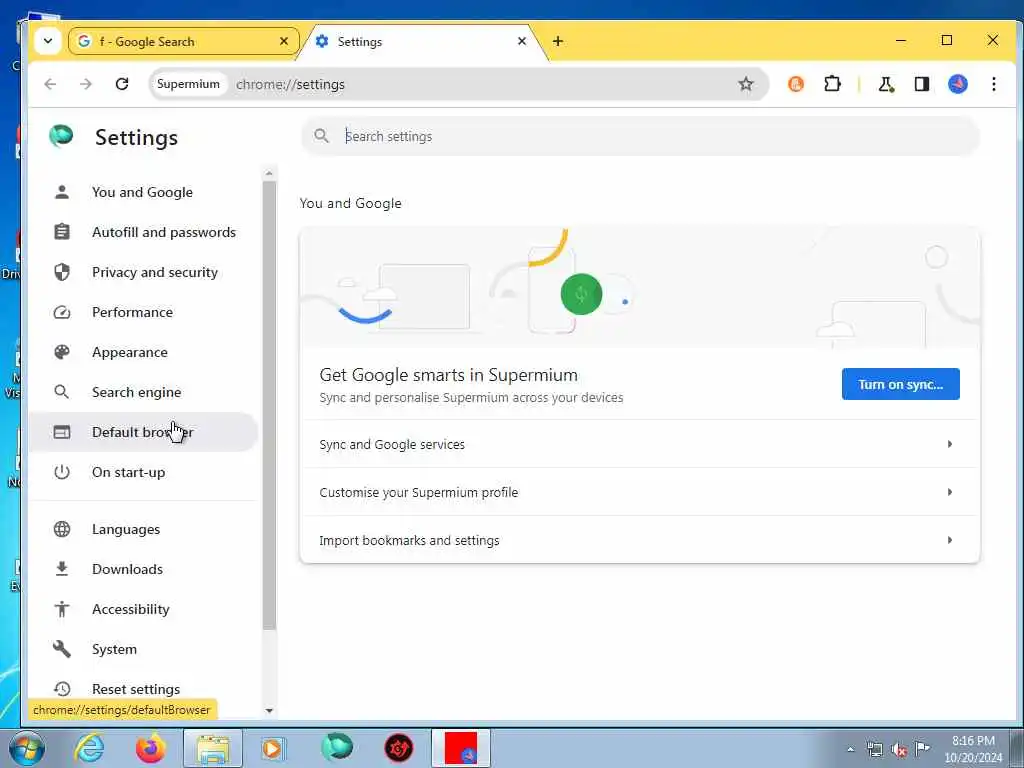Click the Appearance palette icon

coord(62,352)
